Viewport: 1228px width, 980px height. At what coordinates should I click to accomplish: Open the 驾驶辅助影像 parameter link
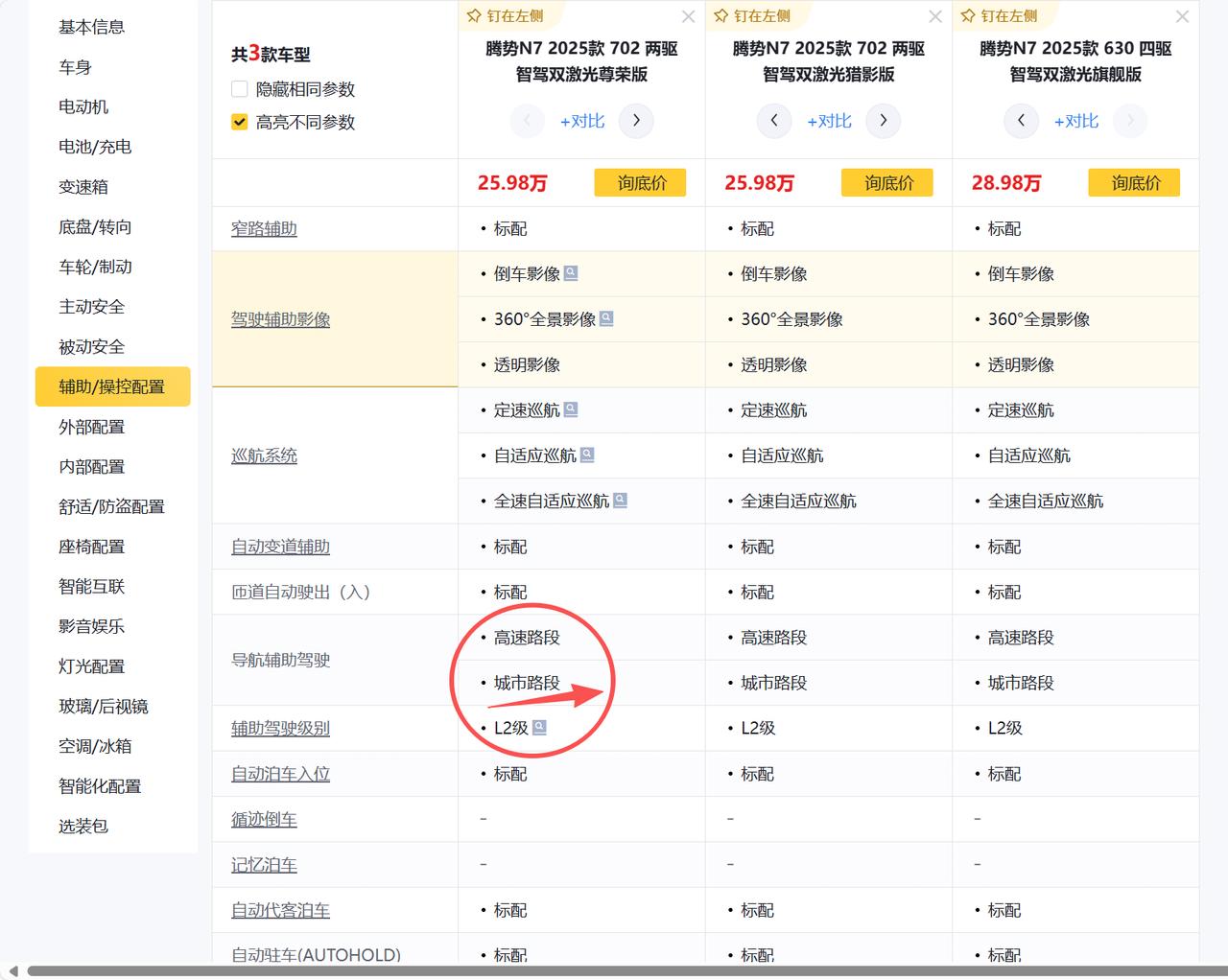click(280, 319)
